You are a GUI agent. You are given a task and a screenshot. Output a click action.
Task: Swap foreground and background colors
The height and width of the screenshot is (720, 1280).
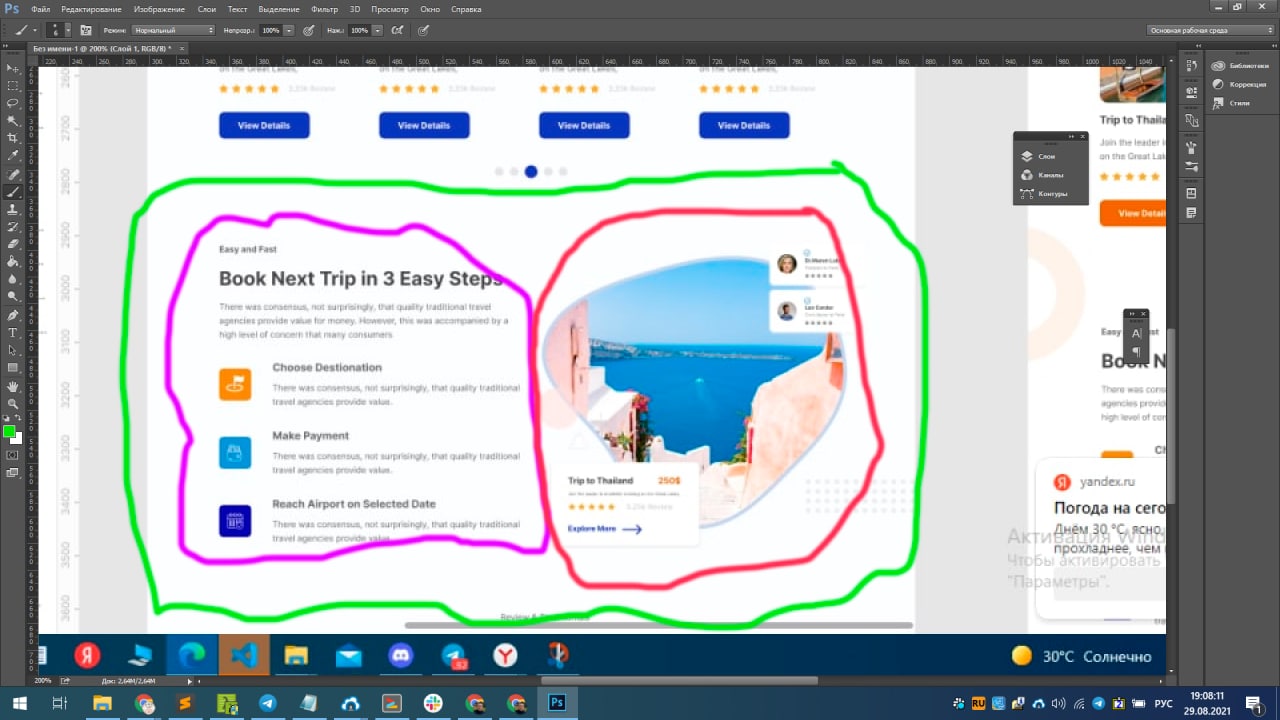point(19,418)
